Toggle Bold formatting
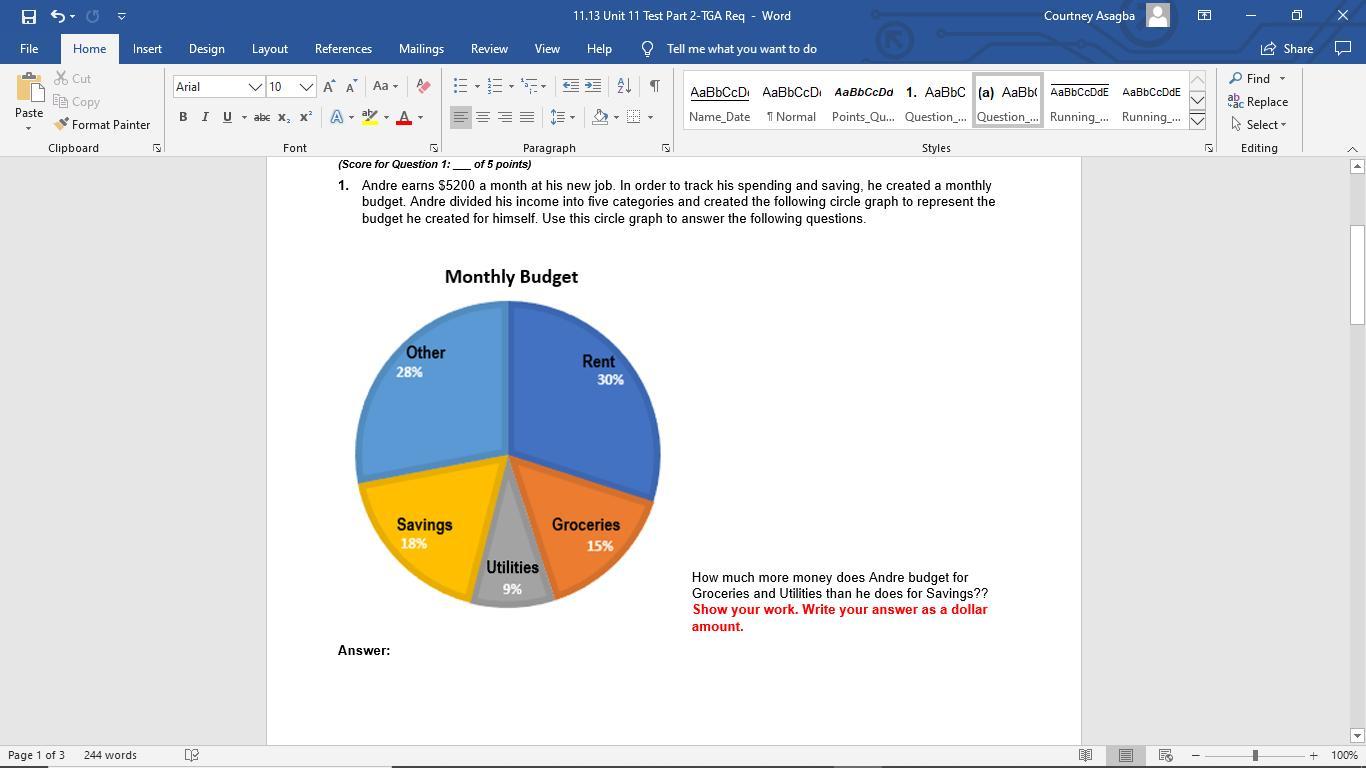This screenshot has height=768, width=1366. point(183,117)
